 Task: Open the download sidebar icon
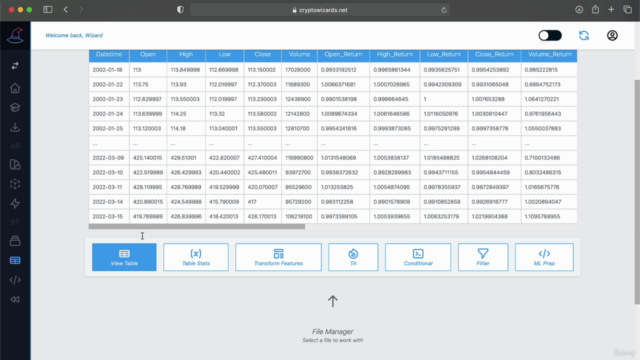pyautogui.click(x=15, y=127)
